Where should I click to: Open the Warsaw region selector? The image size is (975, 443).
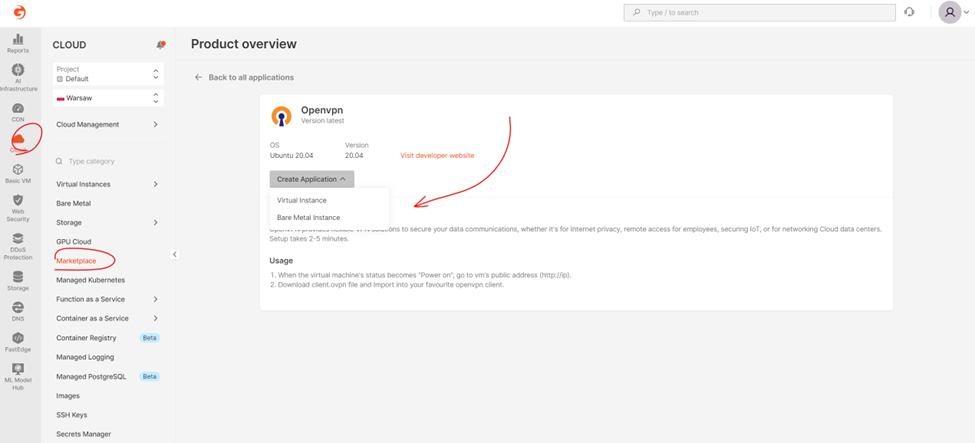pyautogui.click(x=108, y=98)
